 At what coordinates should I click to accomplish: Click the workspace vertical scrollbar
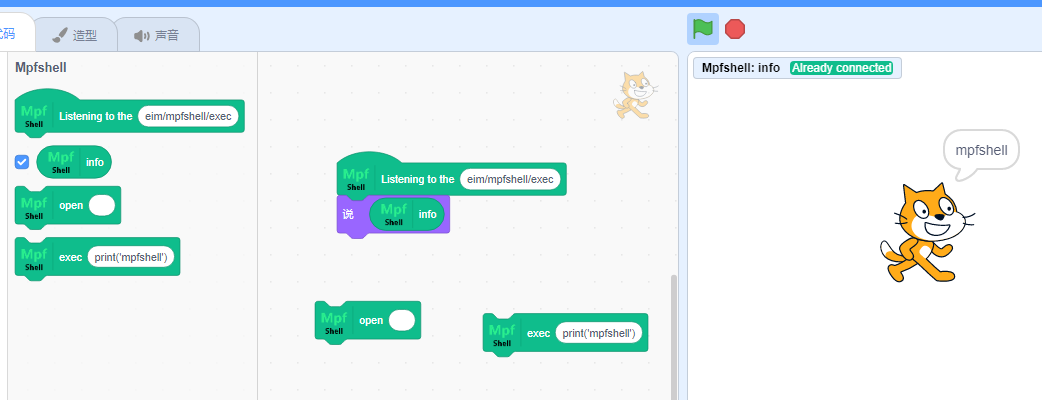pos(674,338)
